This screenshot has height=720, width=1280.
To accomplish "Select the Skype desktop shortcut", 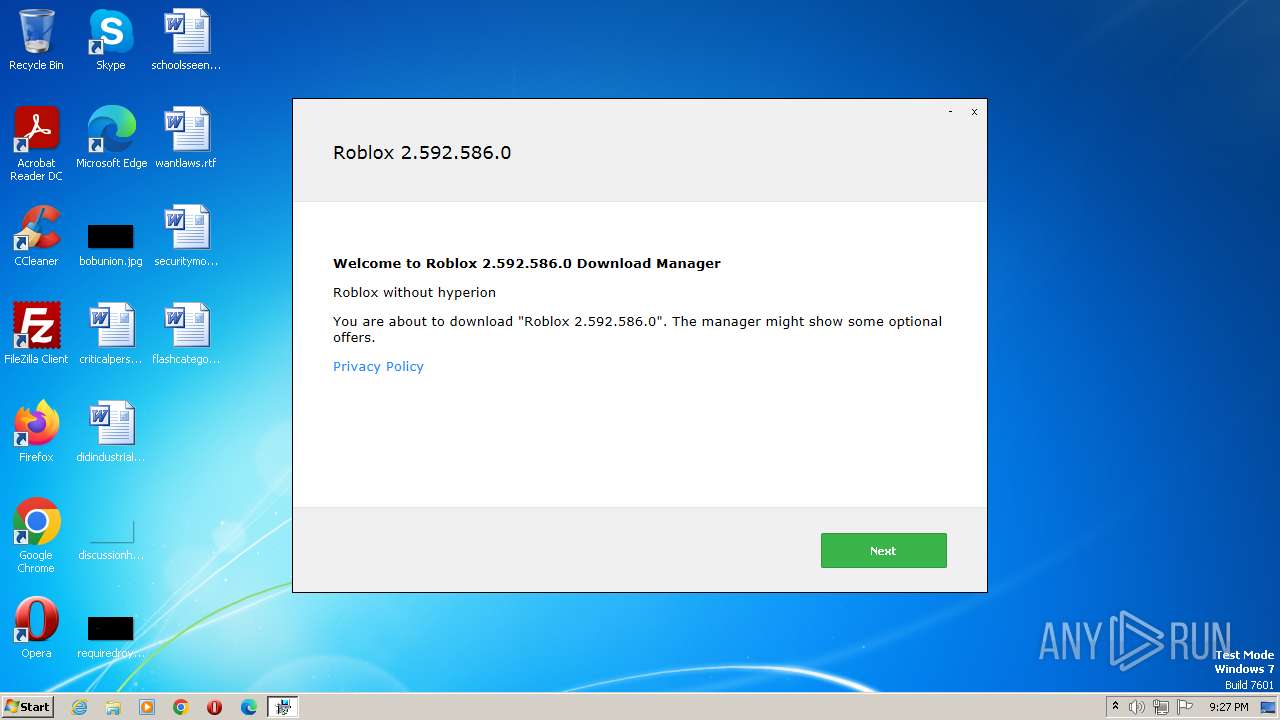I will coord(110,40).
